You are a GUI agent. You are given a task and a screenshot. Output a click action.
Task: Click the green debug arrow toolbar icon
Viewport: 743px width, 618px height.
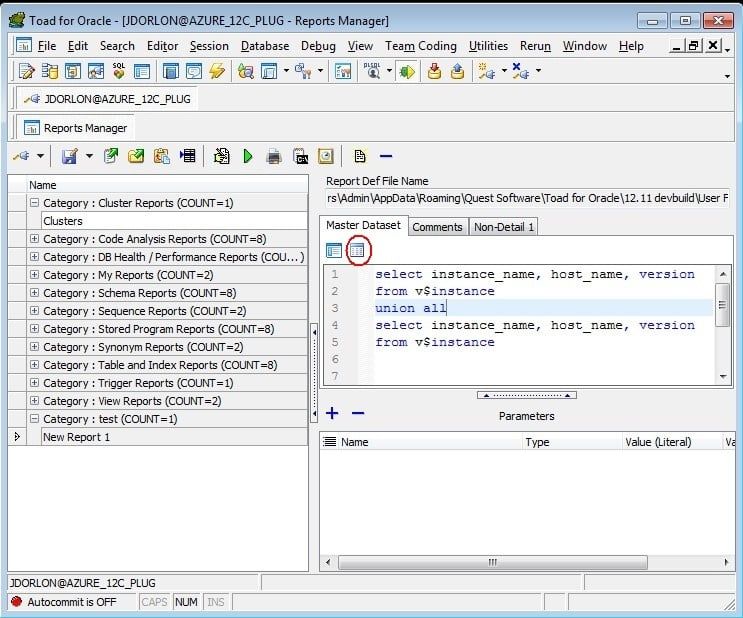[x=407, y=72]
